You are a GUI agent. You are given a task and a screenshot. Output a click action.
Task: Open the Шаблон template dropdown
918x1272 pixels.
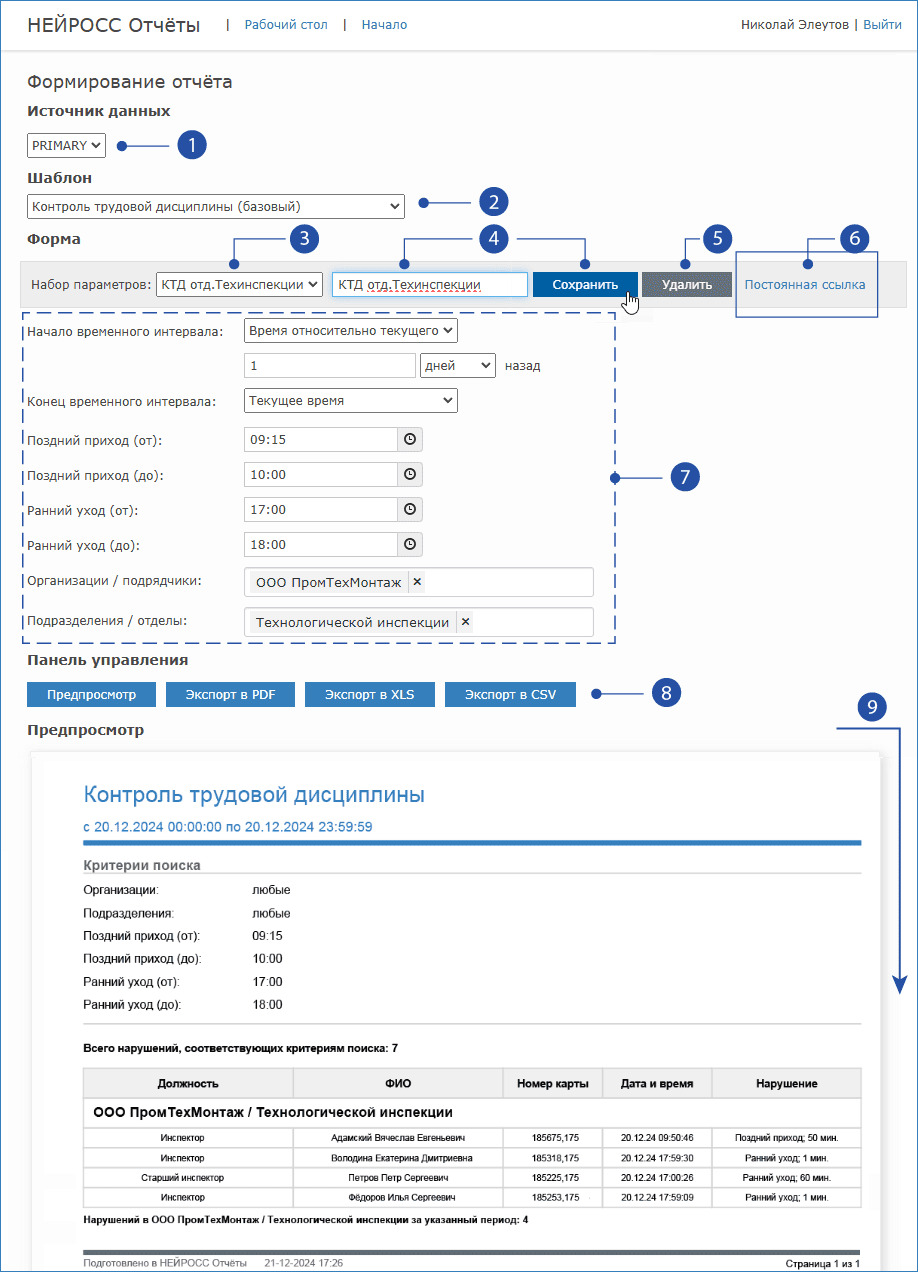point(215,207)
